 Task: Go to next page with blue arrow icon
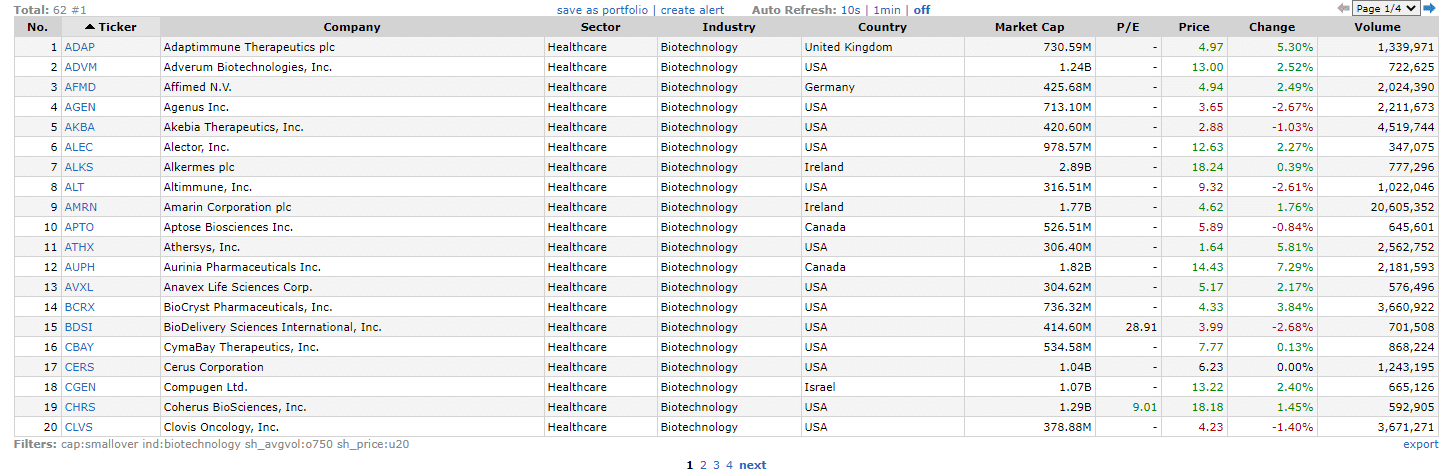(x=1429, y=8)
